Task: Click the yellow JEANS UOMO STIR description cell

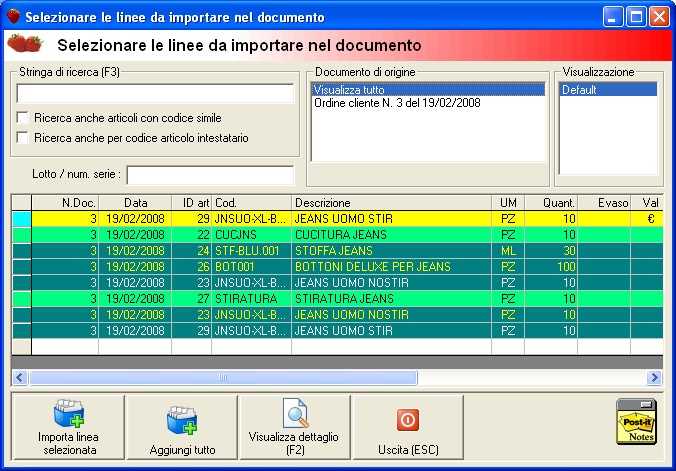Action: pyautogui.click(x=391, y=219)
